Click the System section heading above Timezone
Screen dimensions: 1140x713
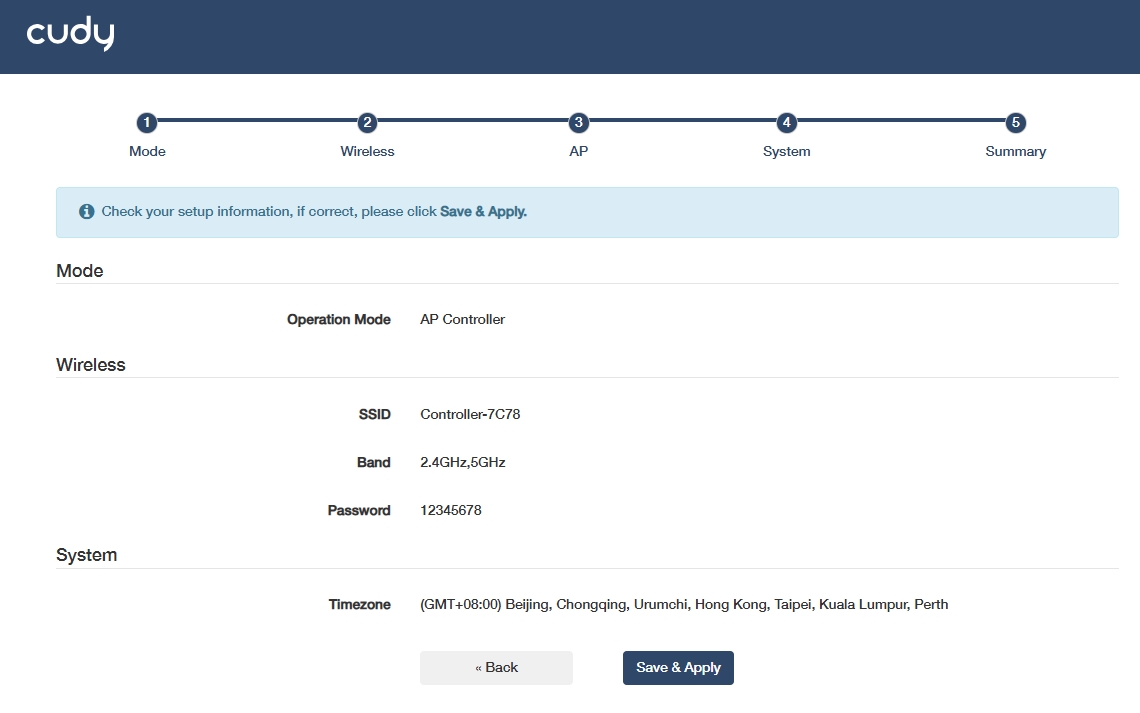(87, 555)
